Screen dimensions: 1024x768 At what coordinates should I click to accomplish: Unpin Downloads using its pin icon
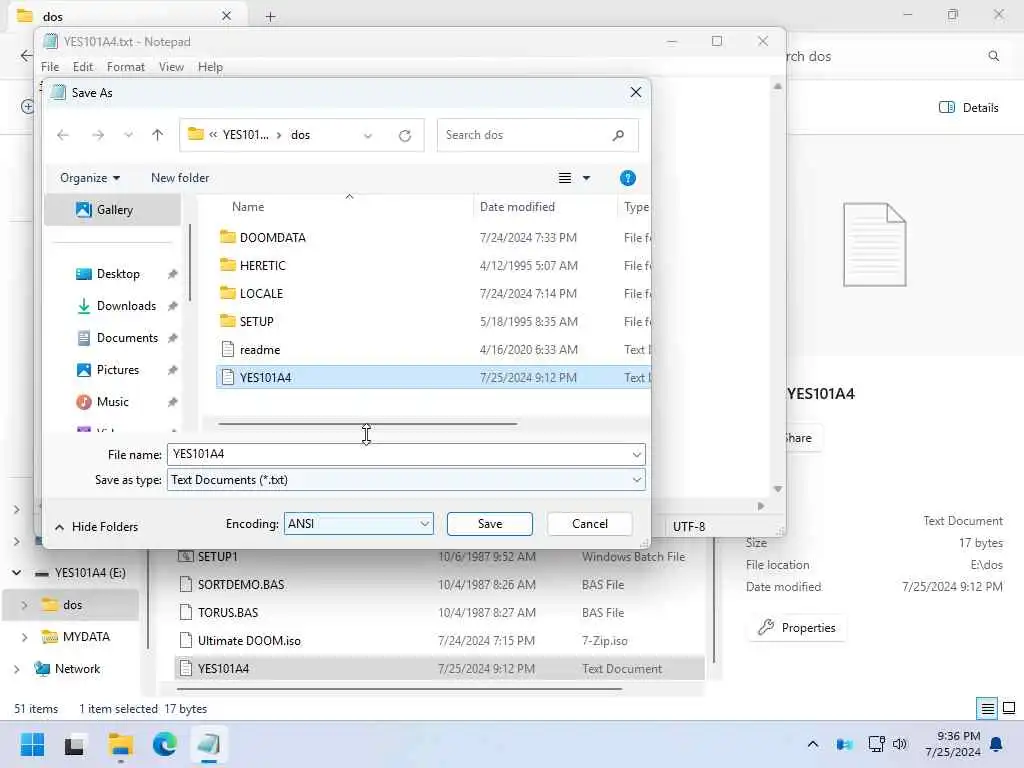(172, 306)
